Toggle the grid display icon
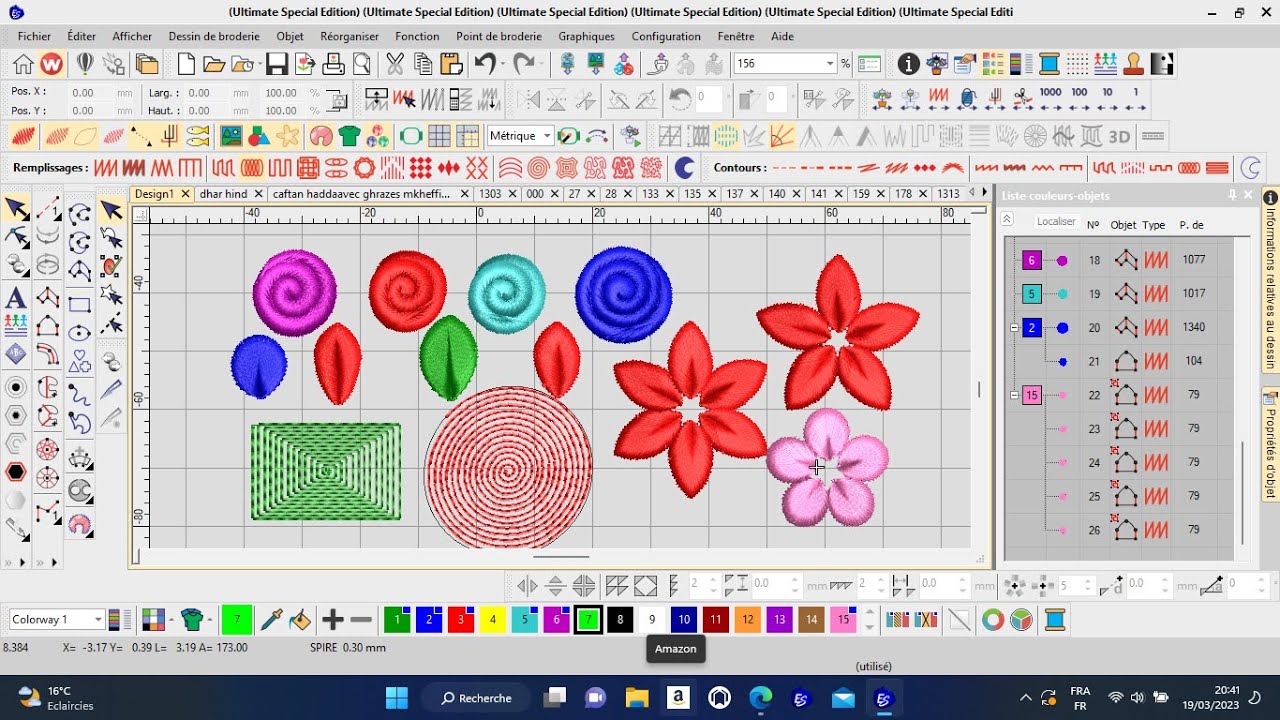The image size is (1280, 720). point(439,136)
